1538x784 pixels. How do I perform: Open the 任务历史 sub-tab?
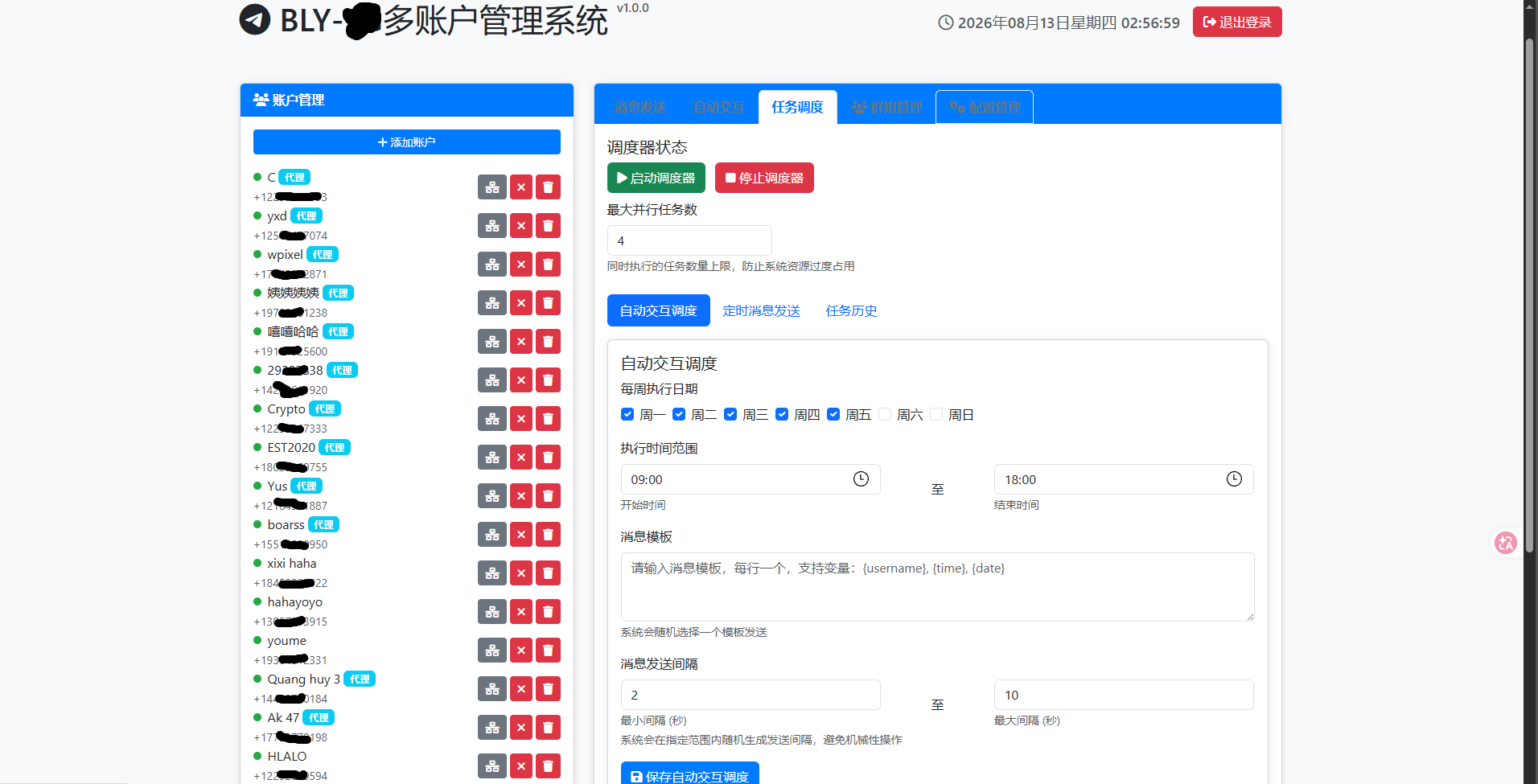pyautogui.click(x=851, y=310)
